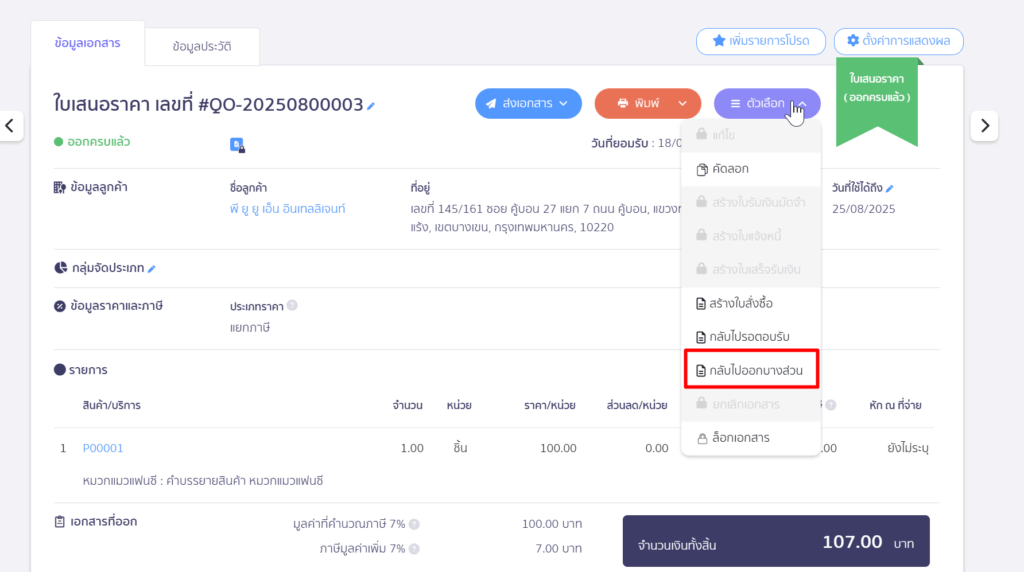Open product link P00001
1024x572 pixels.
click(x=103, y=448)
